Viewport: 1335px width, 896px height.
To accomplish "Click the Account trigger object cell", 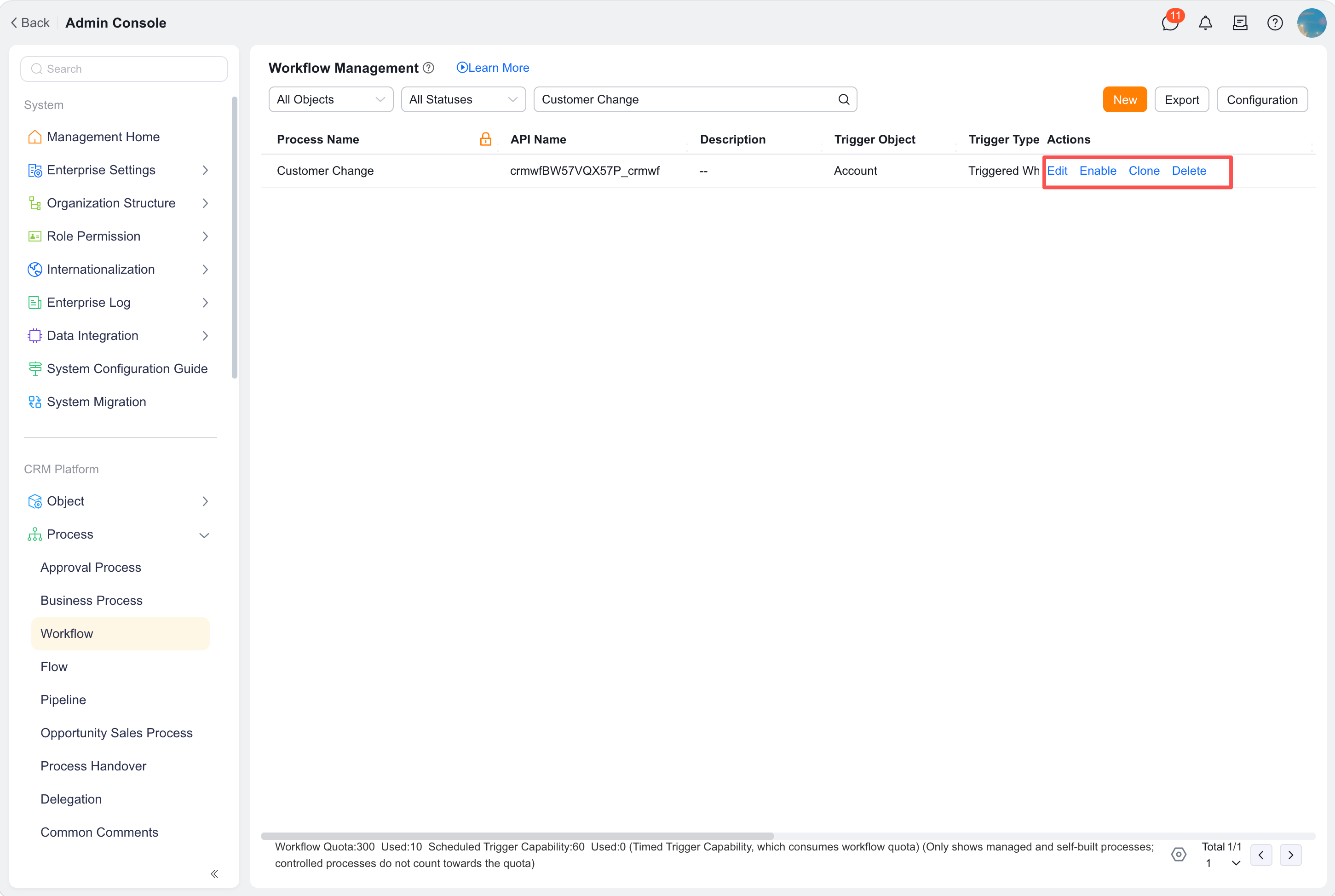I will coord(855,171).
